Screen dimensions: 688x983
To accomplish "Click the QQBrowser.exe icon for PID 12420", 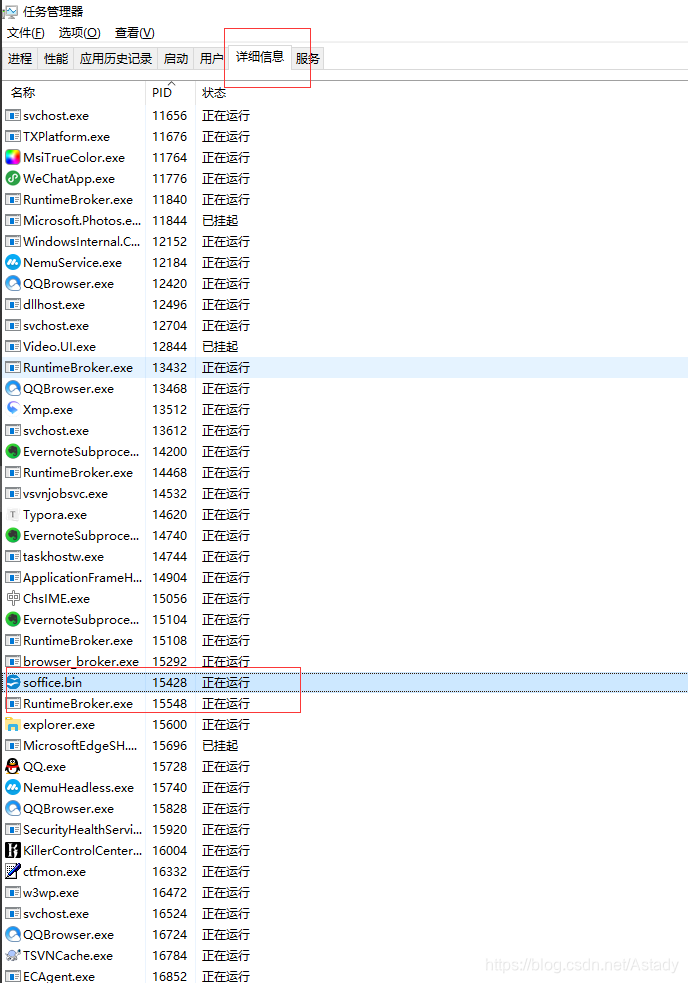I will (x=13, y=283).
